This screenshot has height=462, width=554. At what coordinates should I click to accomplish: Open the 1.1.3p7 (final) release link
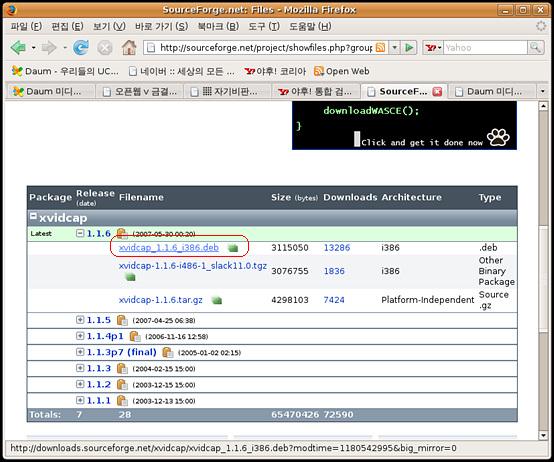122,352
